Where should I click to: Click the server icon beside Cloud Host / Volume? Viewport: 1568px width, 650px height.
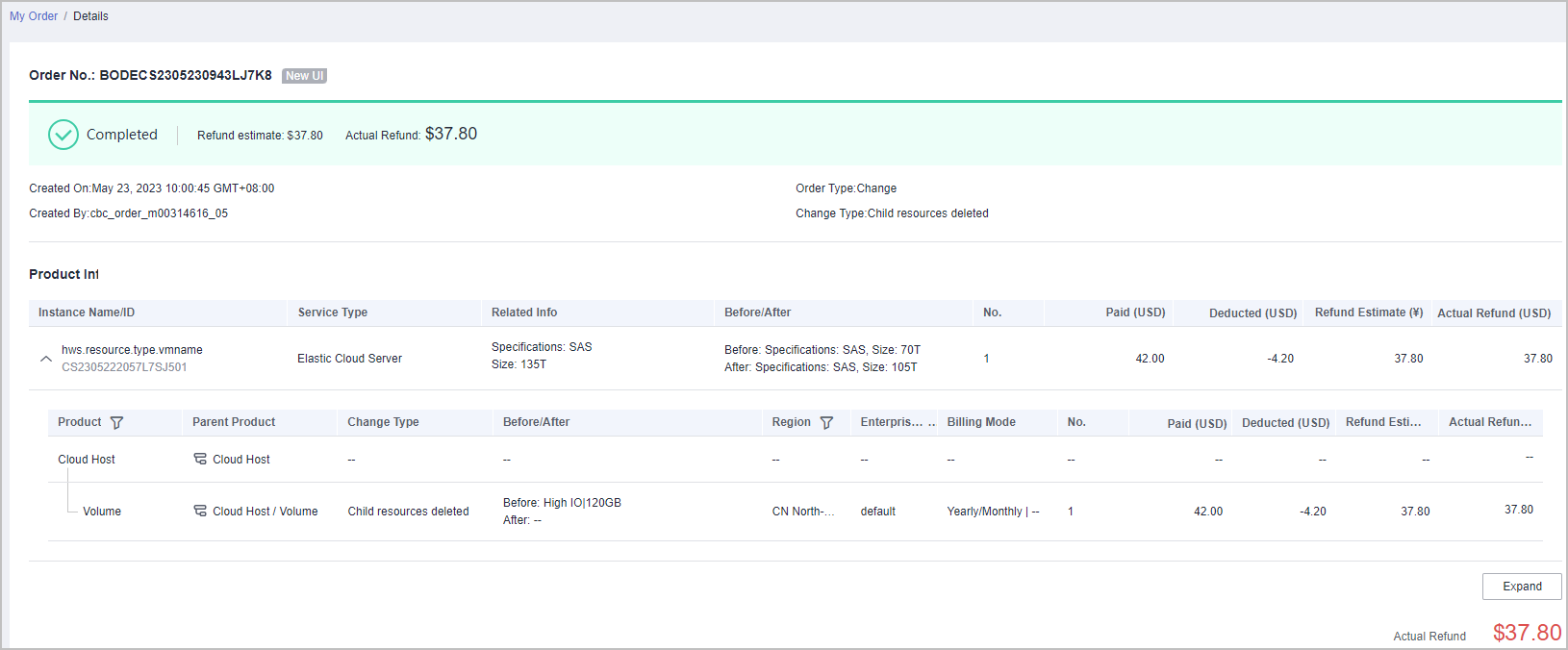click(200, 511)
